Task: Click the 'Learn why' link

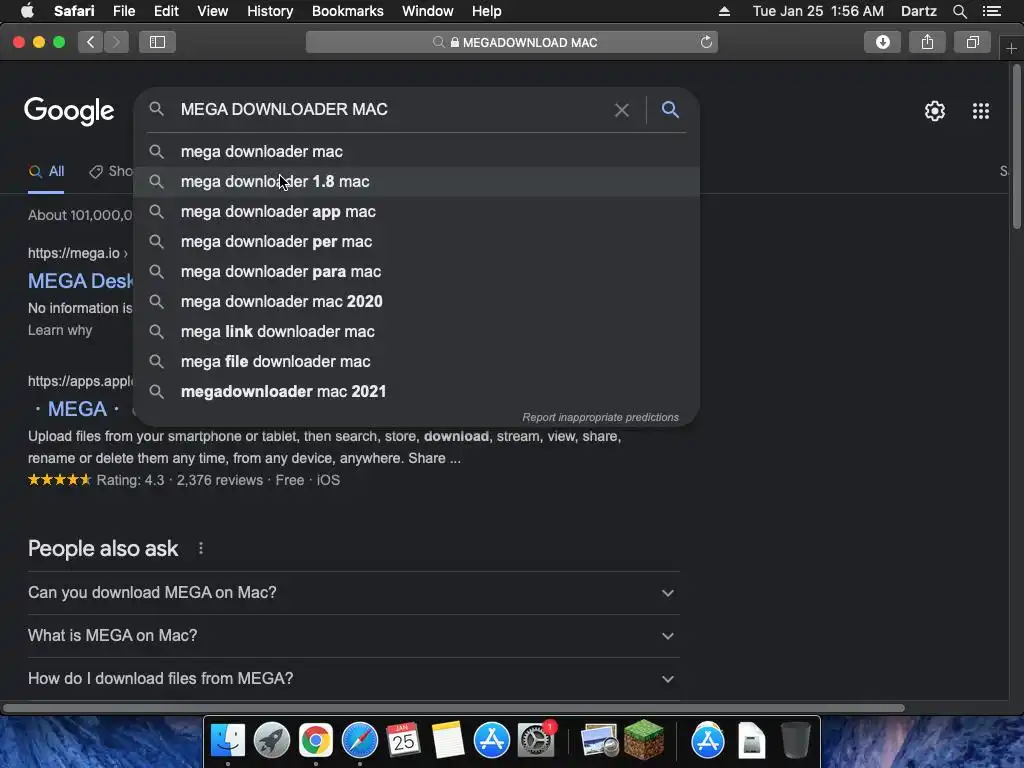Action: [60, 330]
